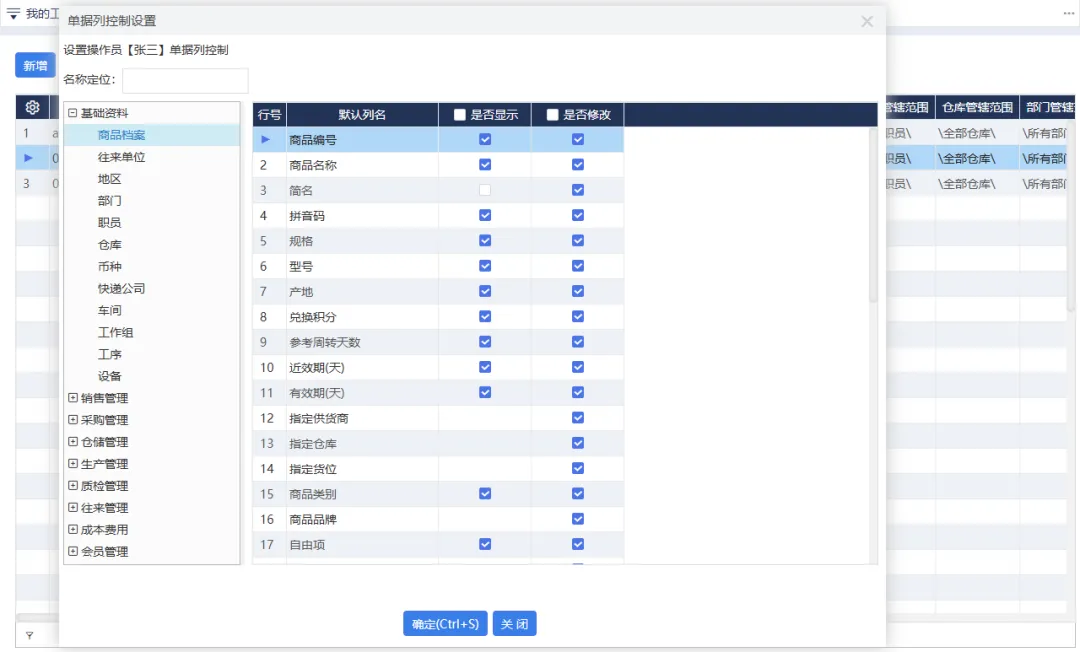Enable display checkbox for 简名 row

(485, 190)
